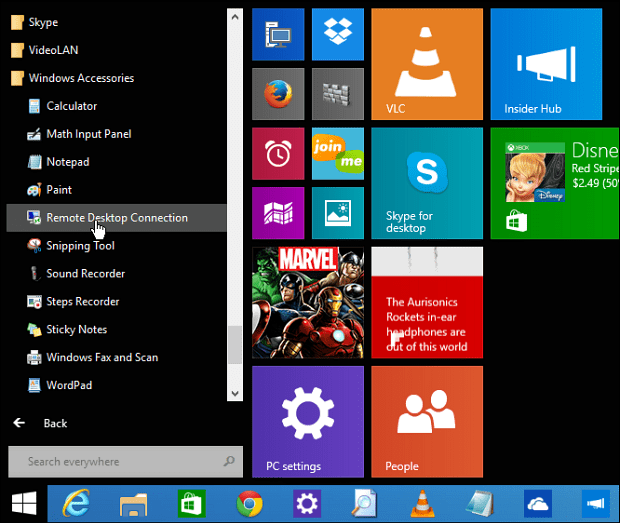Open File Explorer from taskbar
620x523 pixels.
(x=134, y=504)
